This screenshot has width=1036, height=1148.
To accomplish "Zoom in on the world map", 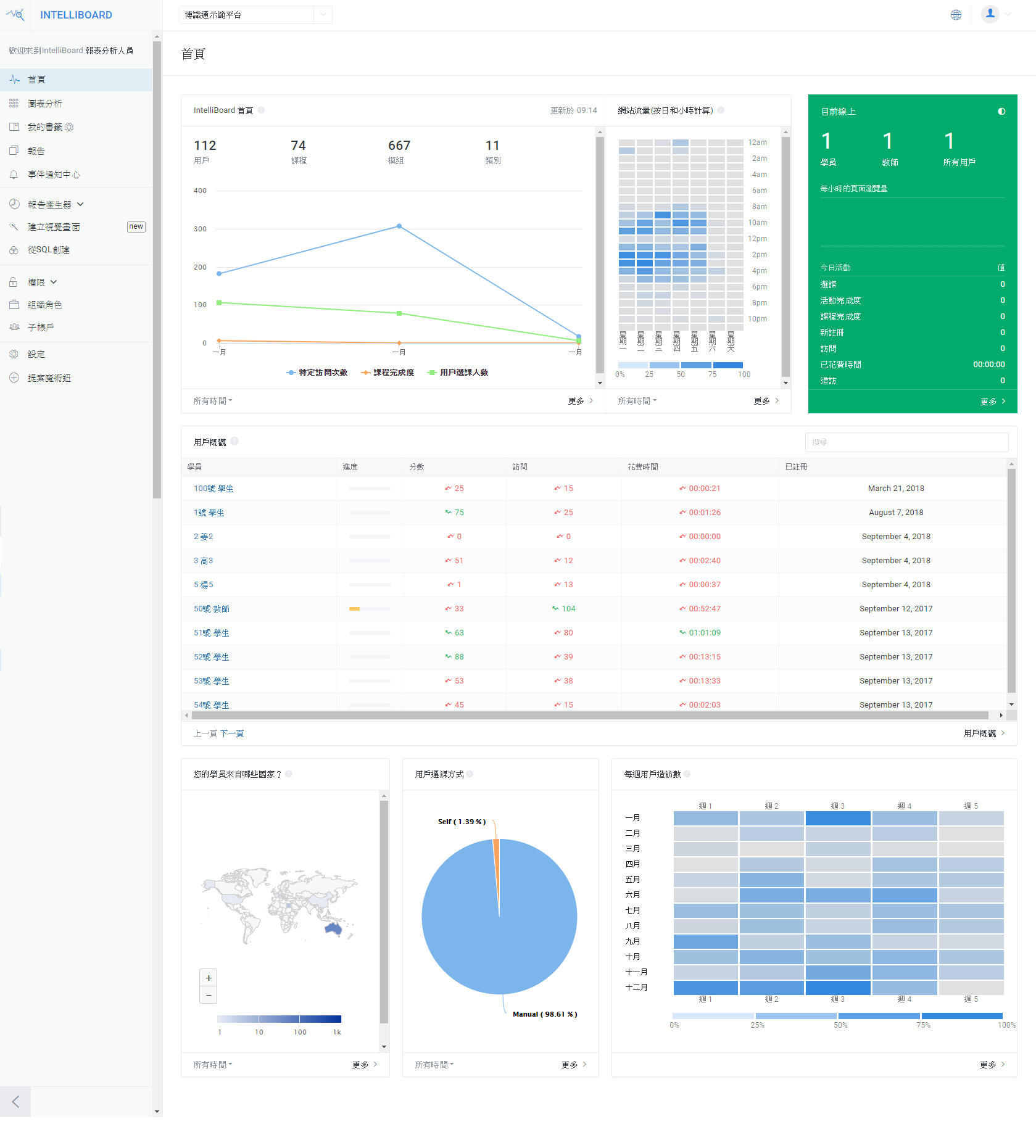I will pyautogui.click(x=209, y=978).
